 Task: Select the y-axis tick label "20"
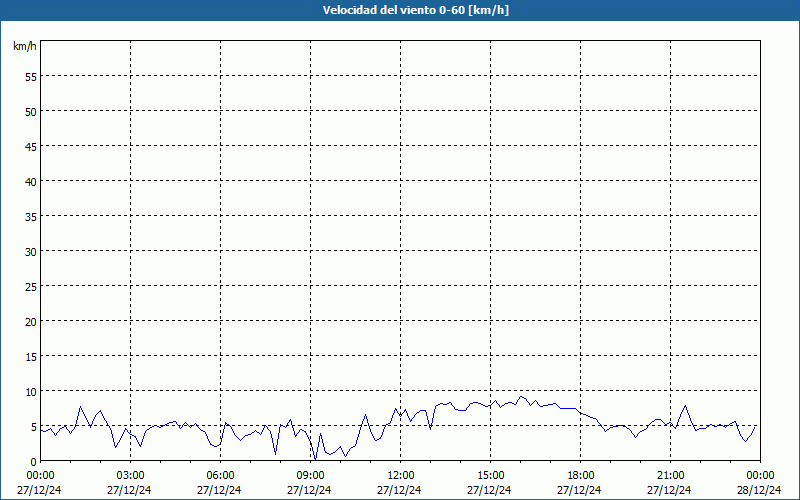[x=31, y=321]
